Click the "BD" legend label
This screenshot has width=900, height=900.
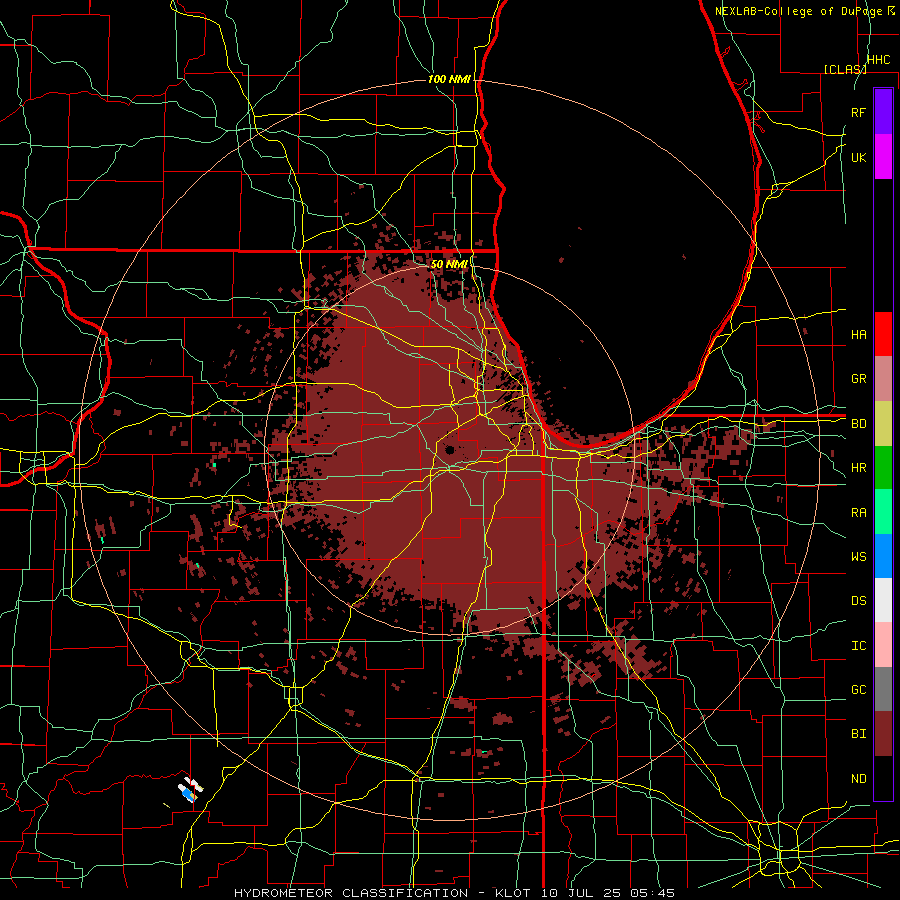(858, 424)
